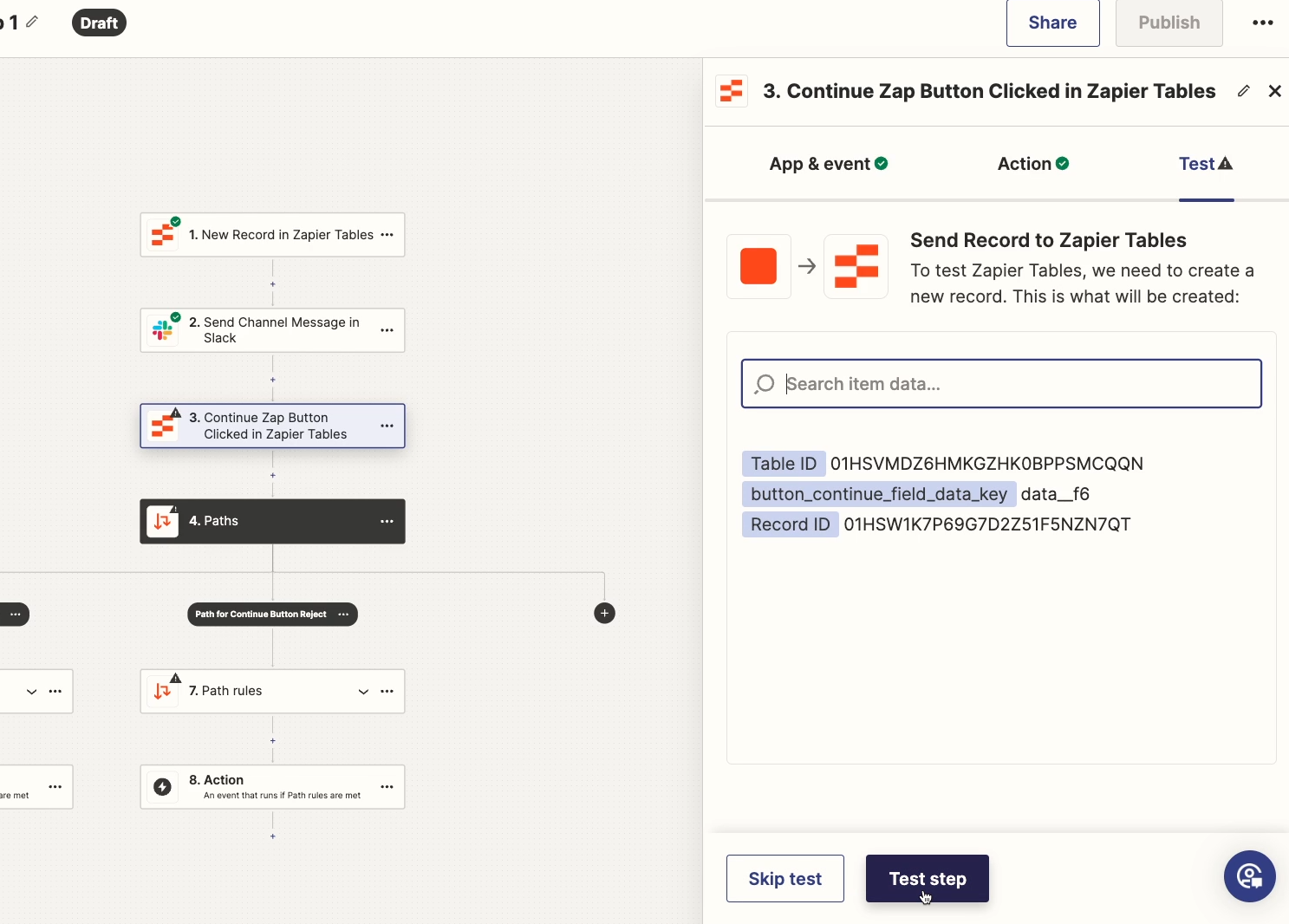Select step 2 Send Channel Message in Slack
The image size is (1289, 924).
point(272,330)
